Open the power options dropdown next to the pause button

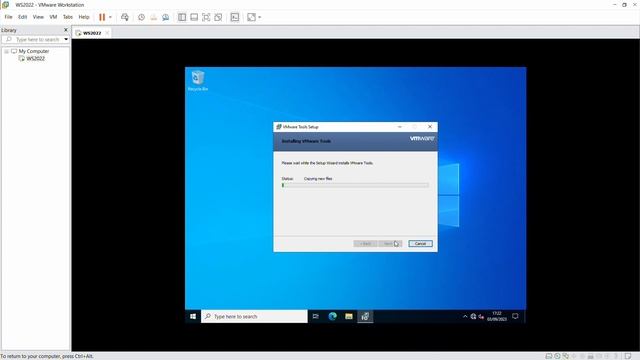coord(110,17)
